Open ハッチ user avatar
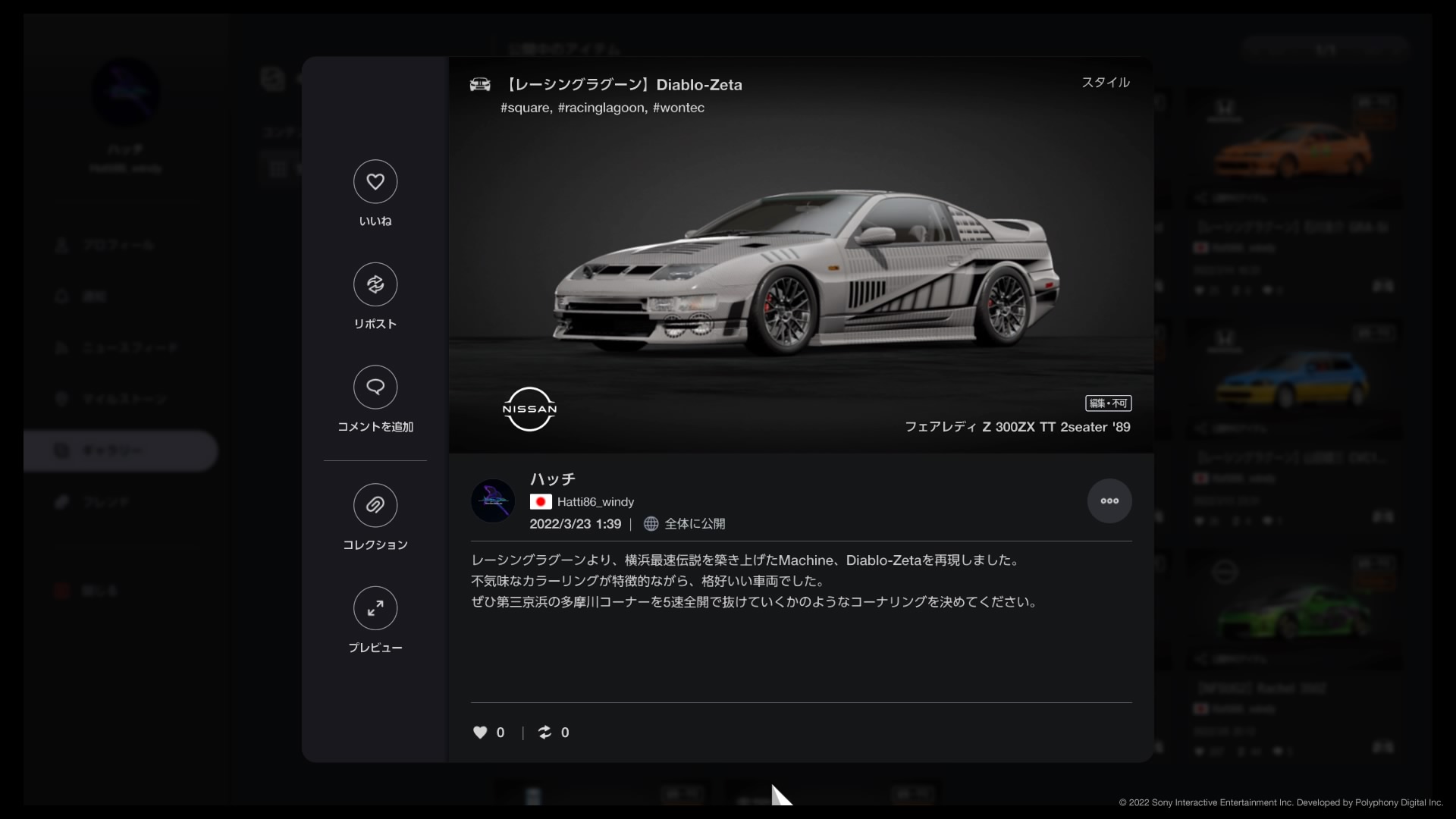 pyautogui.click(x=493, y=500)
